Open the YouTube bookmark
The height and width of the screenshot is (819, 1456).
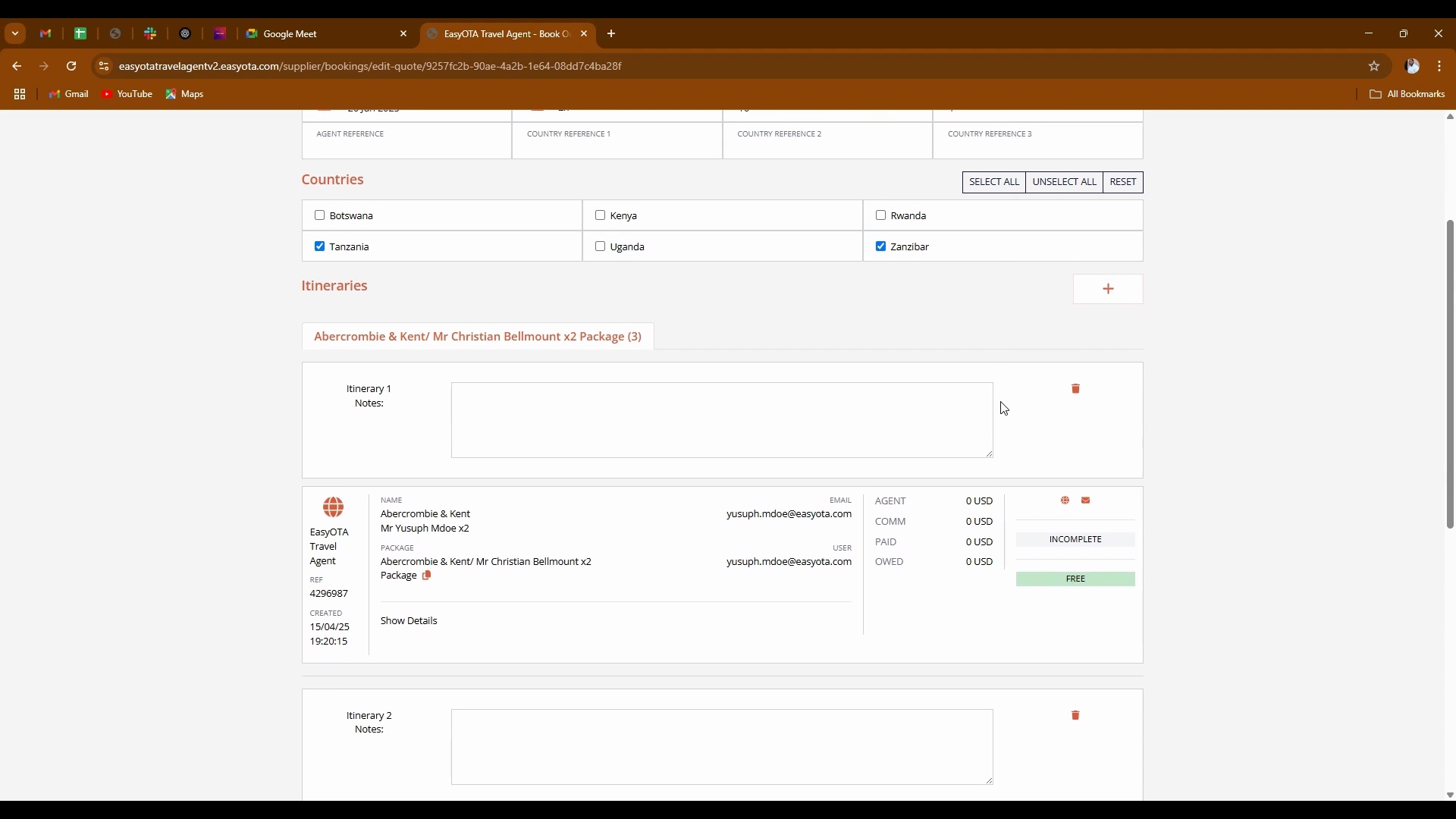(x=127, y=95)
